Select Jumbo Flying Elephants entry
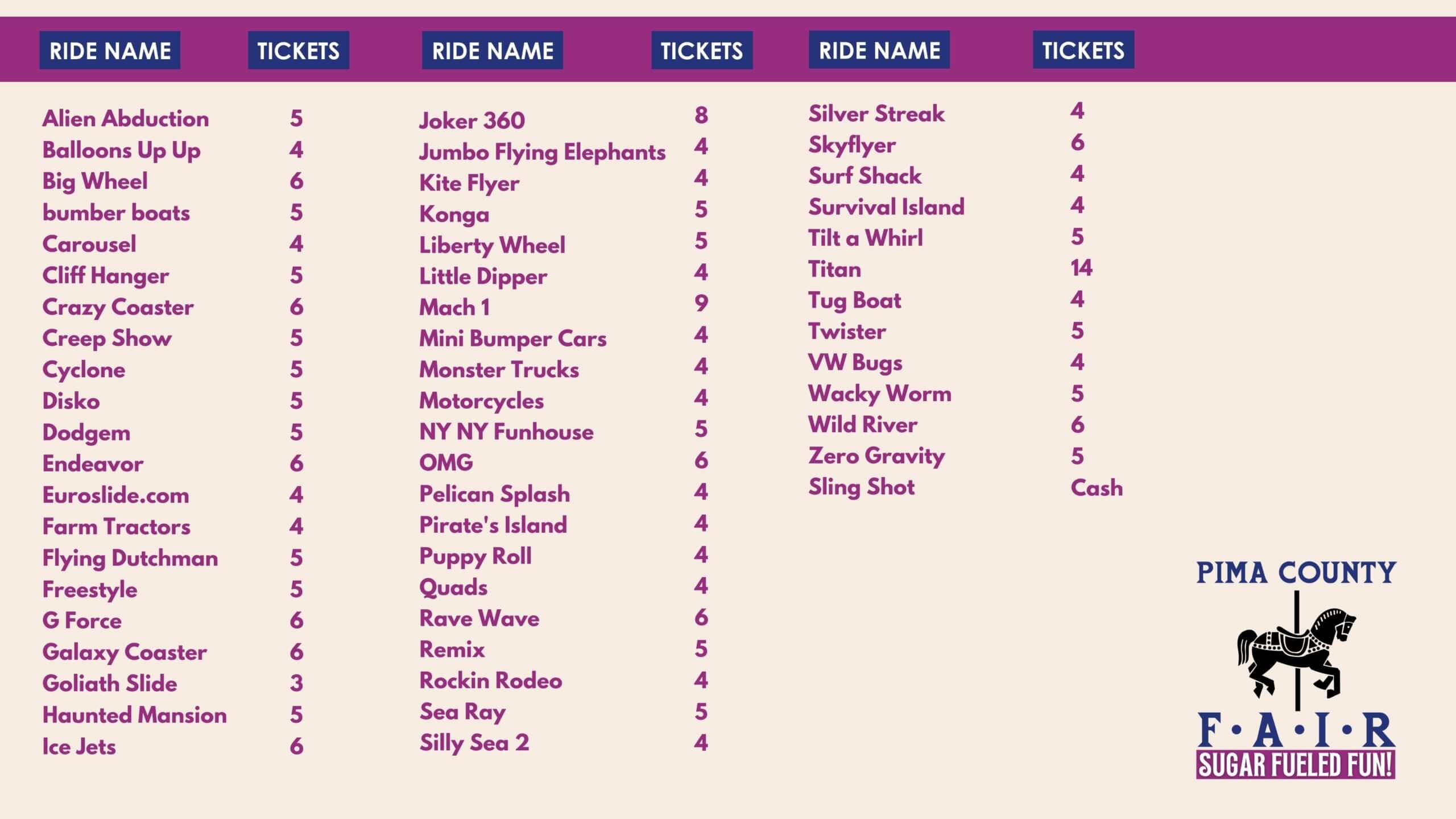This screenshot has width=1456, height=819. point(543,152)
